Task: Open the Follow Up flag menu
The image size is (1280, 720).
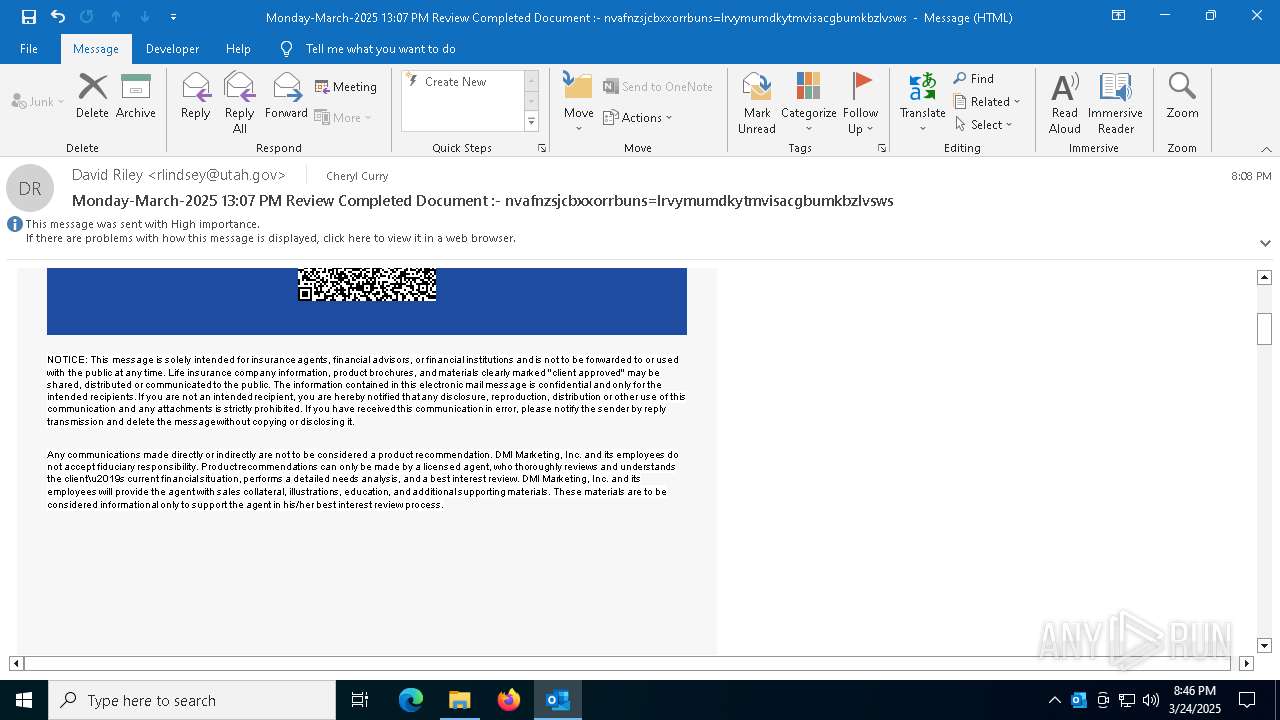Action: coord(860,103)
